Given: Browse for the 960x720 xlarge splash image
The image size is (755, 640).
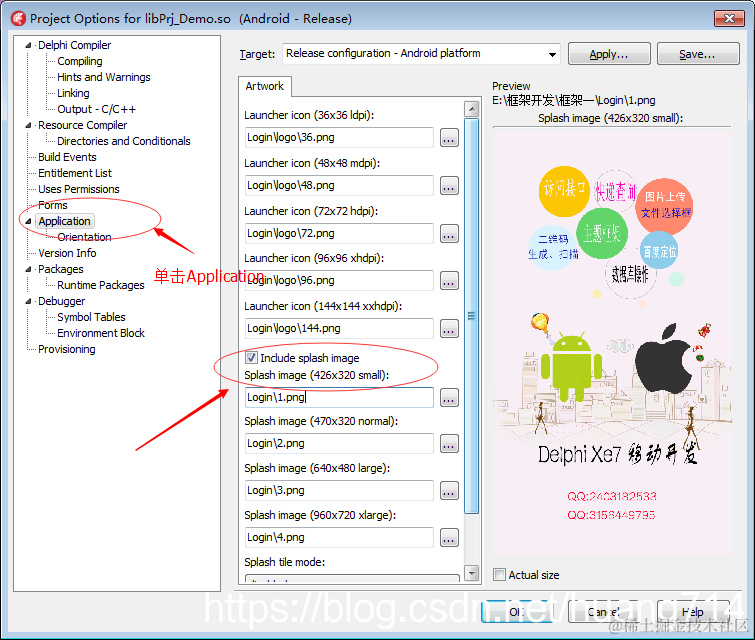Looking at the screenshot, I should (x=449, y=538).
